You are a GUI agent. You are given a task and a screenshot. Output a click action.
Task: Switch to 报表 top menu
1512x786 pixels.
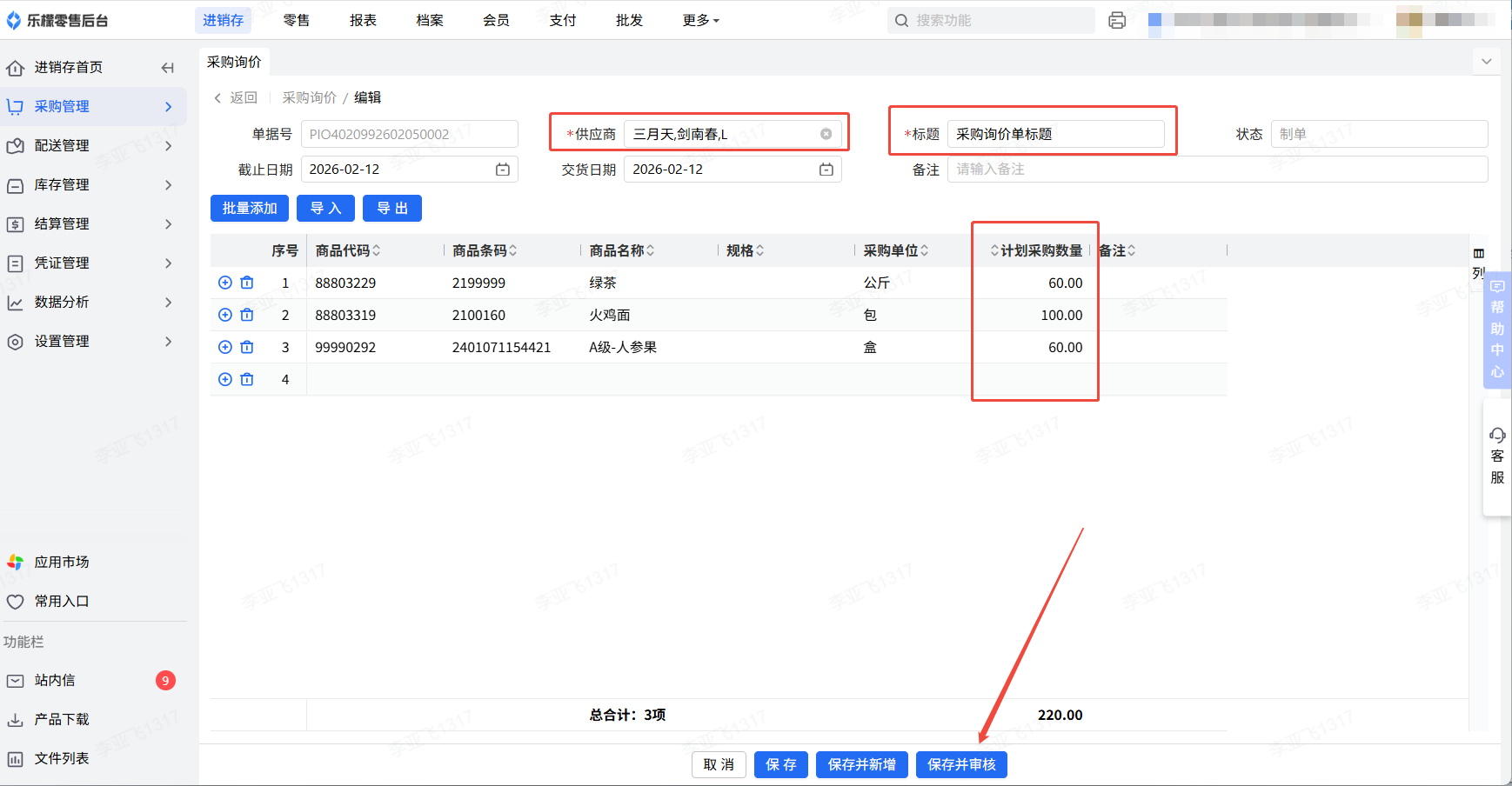tap(363, 20)
